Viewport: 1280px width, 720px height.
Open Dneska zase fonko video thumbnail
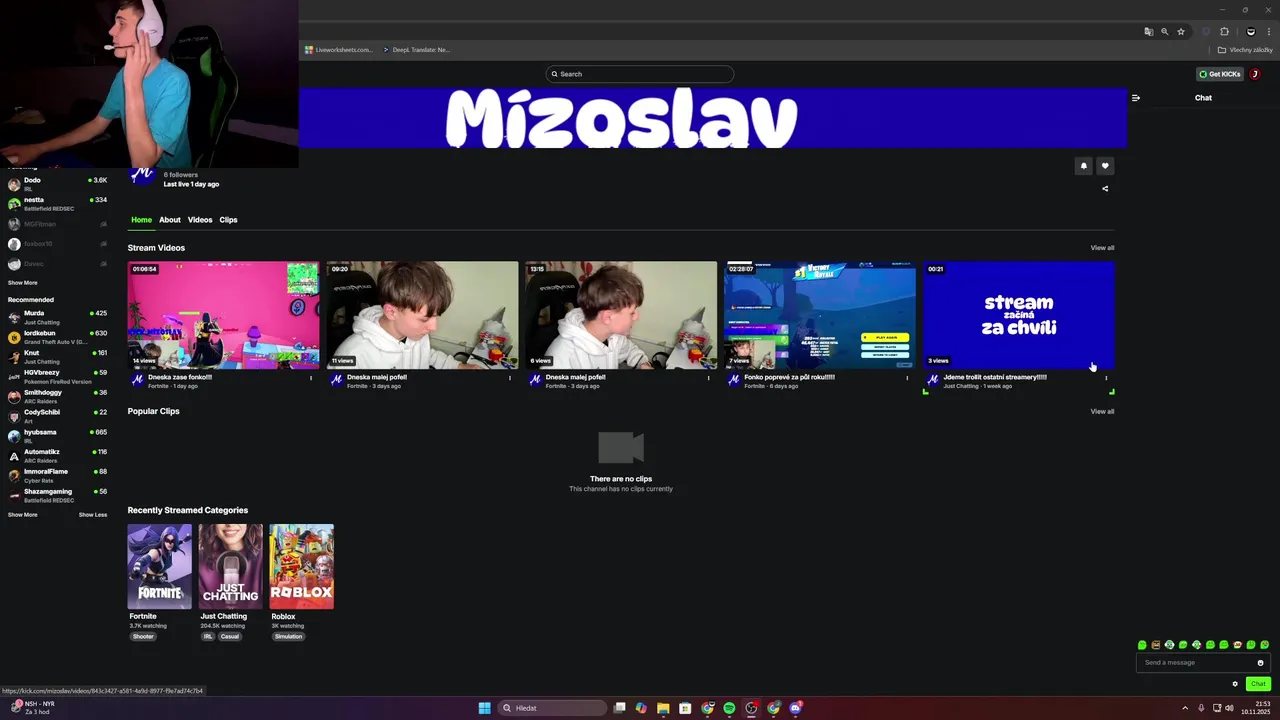coord(223,315)
